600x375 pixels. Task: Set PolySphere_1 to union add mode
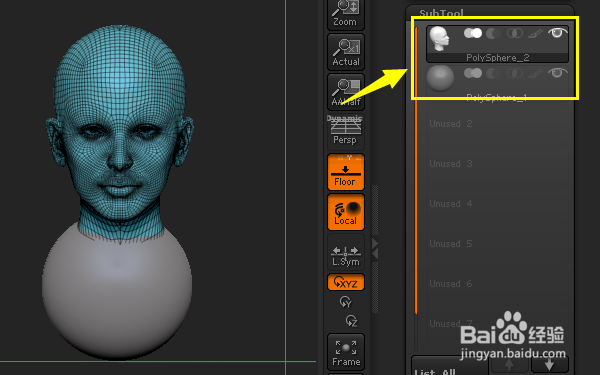(x=473, y=73)
